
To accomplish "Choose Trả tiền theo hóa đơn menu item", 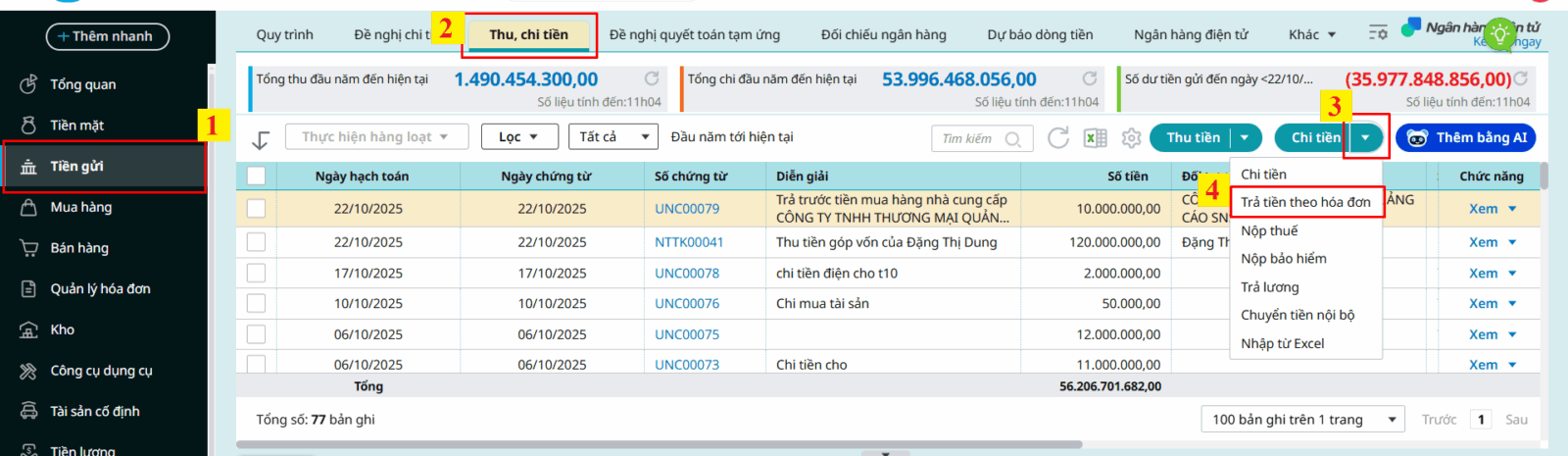I will click(1305, 202).
